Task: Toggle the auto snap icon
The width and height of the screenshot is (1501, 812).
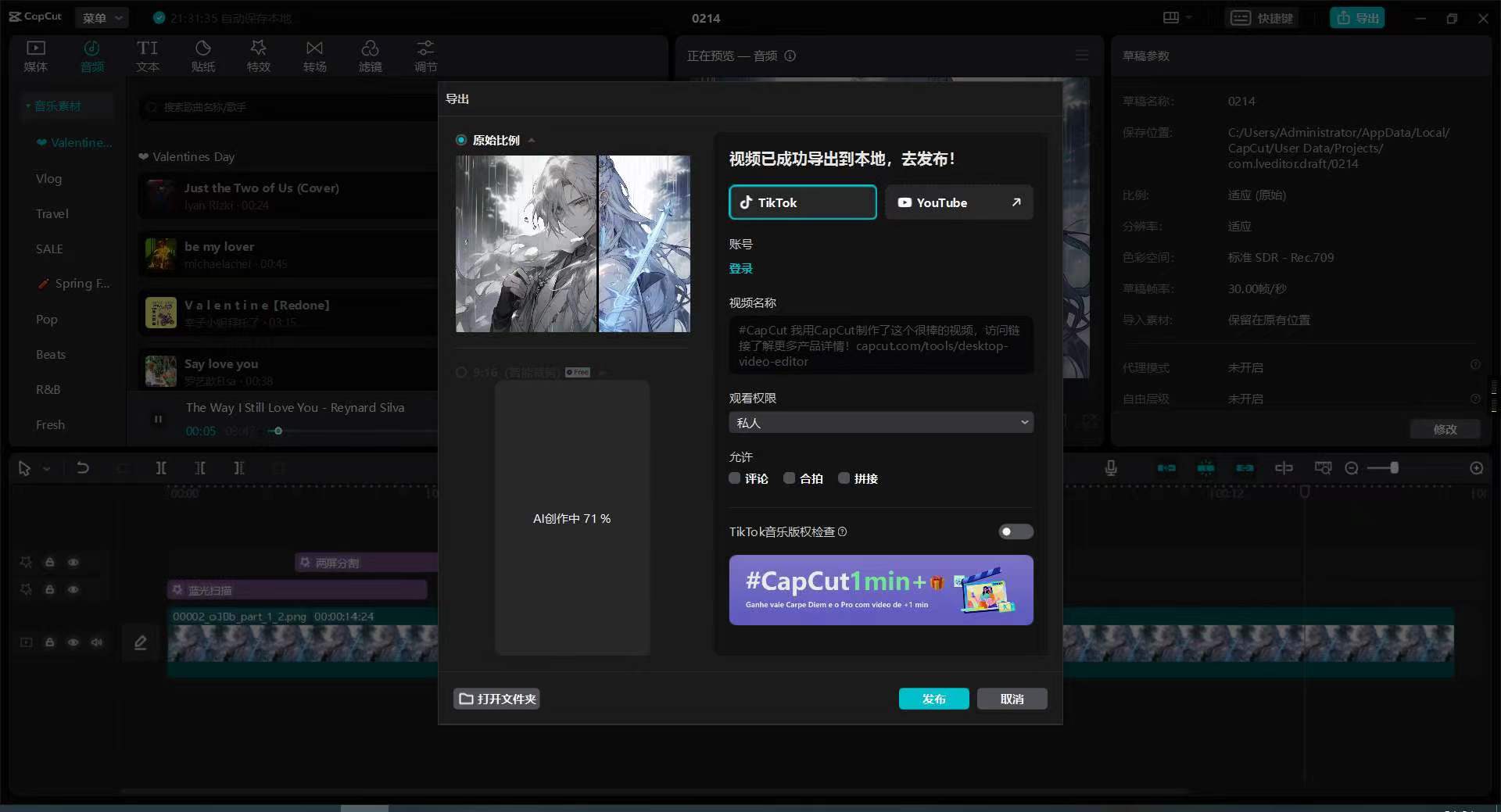Action: coord(1205,467)
